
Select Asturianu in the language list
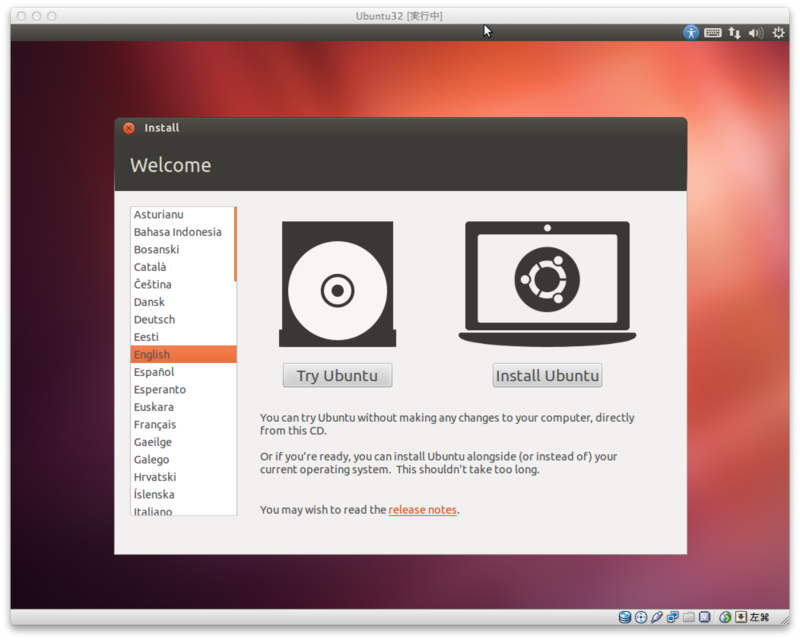click(182, 214)
